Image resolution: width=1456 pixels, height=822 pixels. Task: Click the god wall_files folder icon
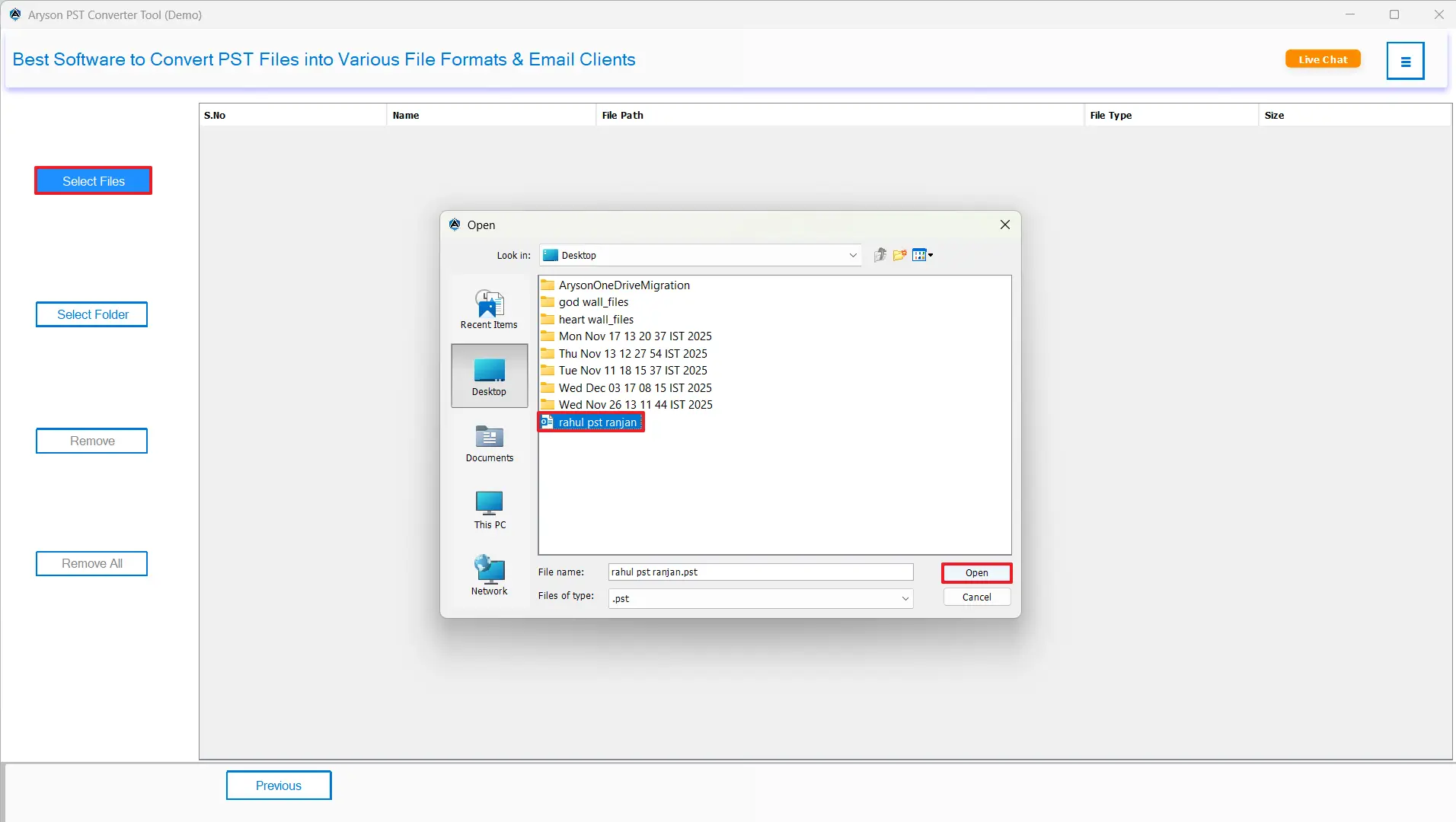(548, 302)
